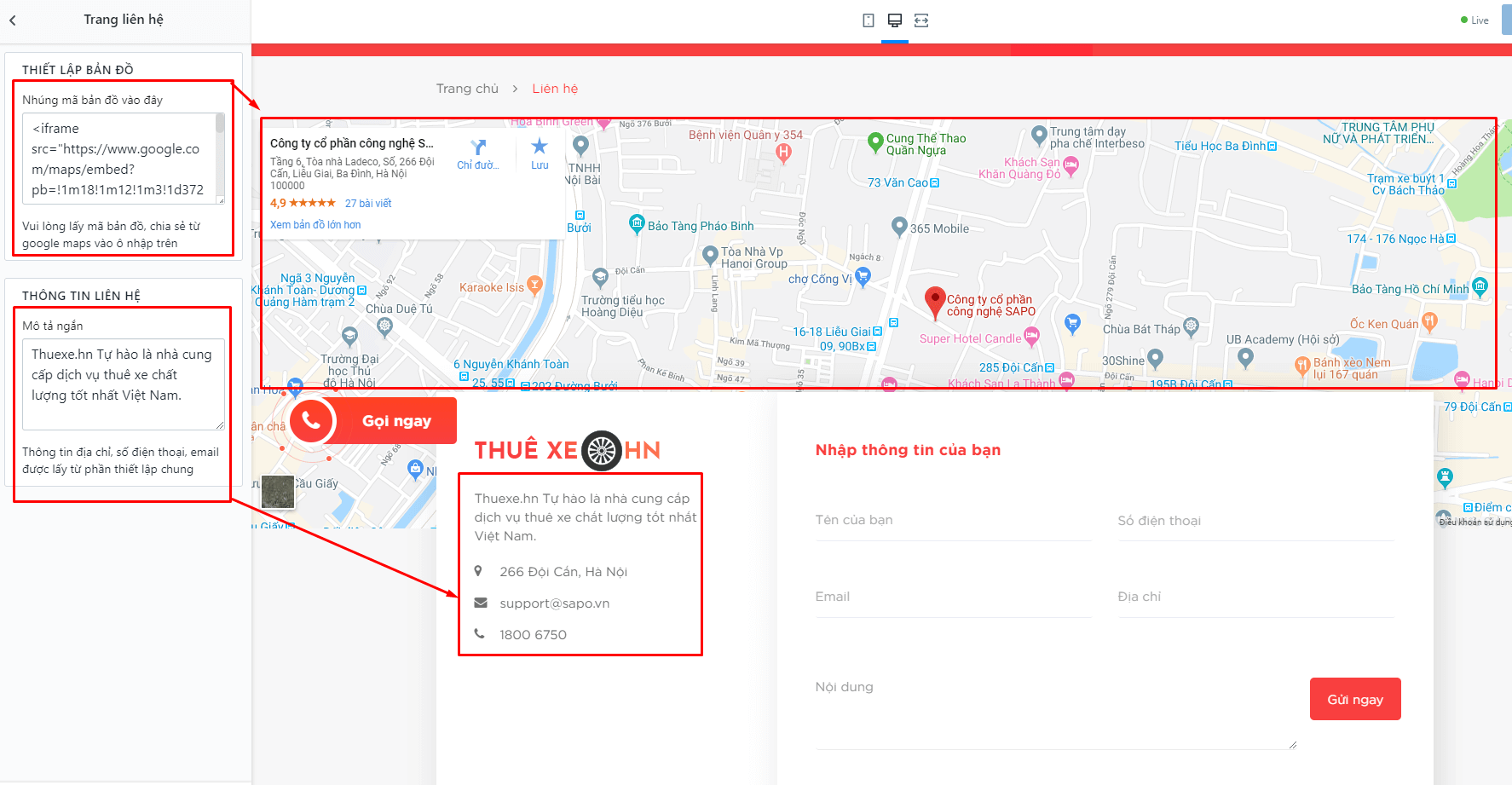Click the 'Tên của bạn' input field
This screenshot has height=785, width=1512.
pyautogui.click(x=953, y=520)
